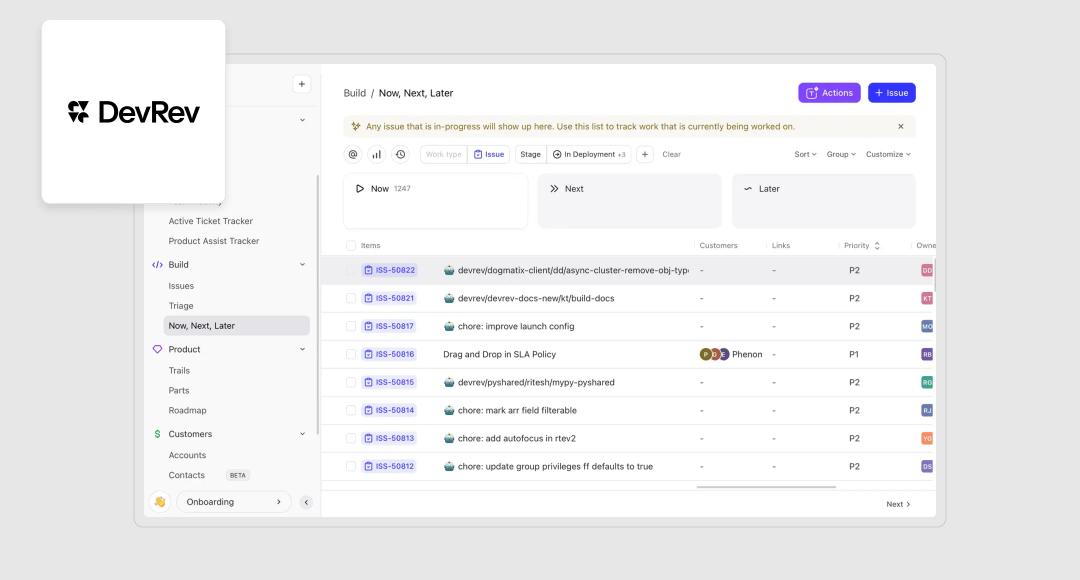Screen dimensions: 1080x580
Task: Go to Triage in sidebar
Action: point(181,306)
